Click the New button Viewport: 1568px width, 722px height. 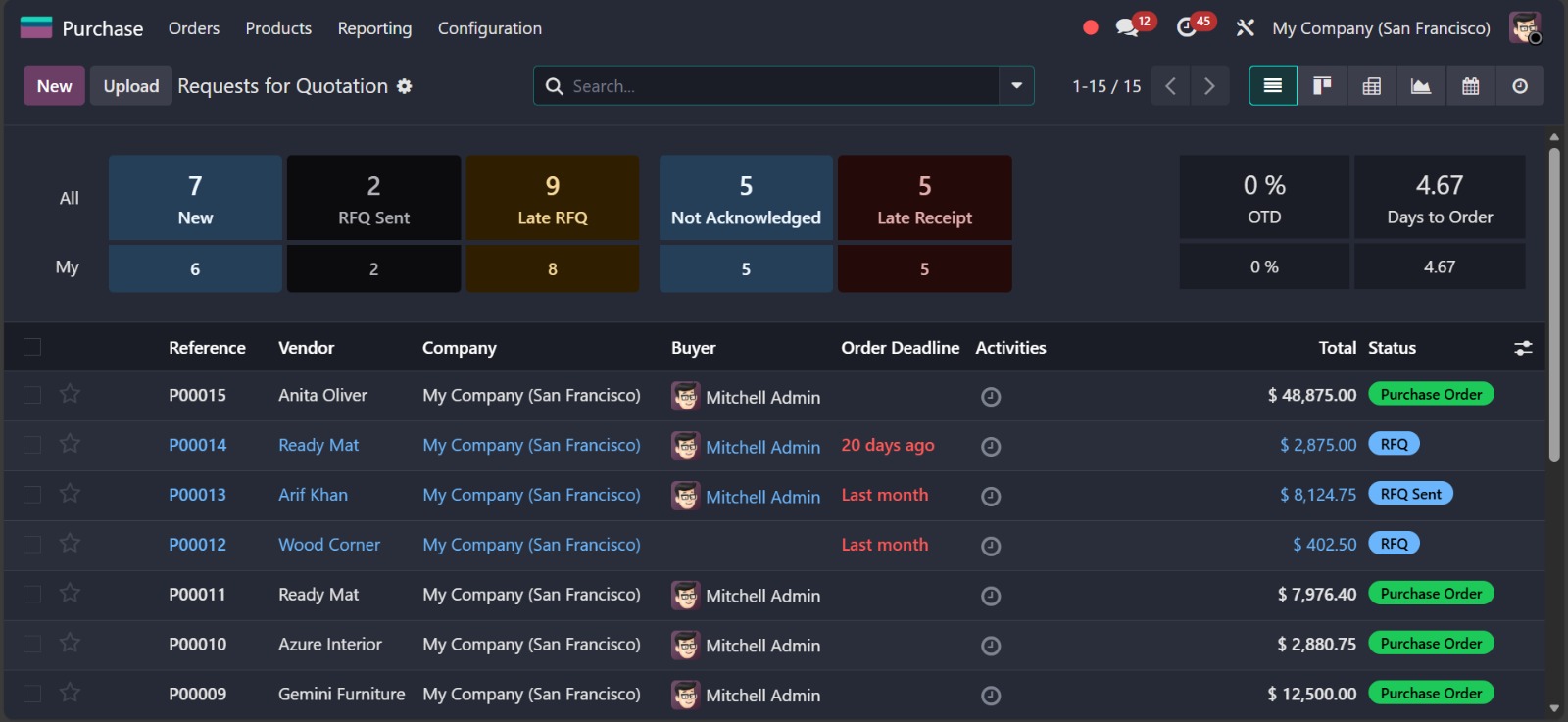click(55, 86)
